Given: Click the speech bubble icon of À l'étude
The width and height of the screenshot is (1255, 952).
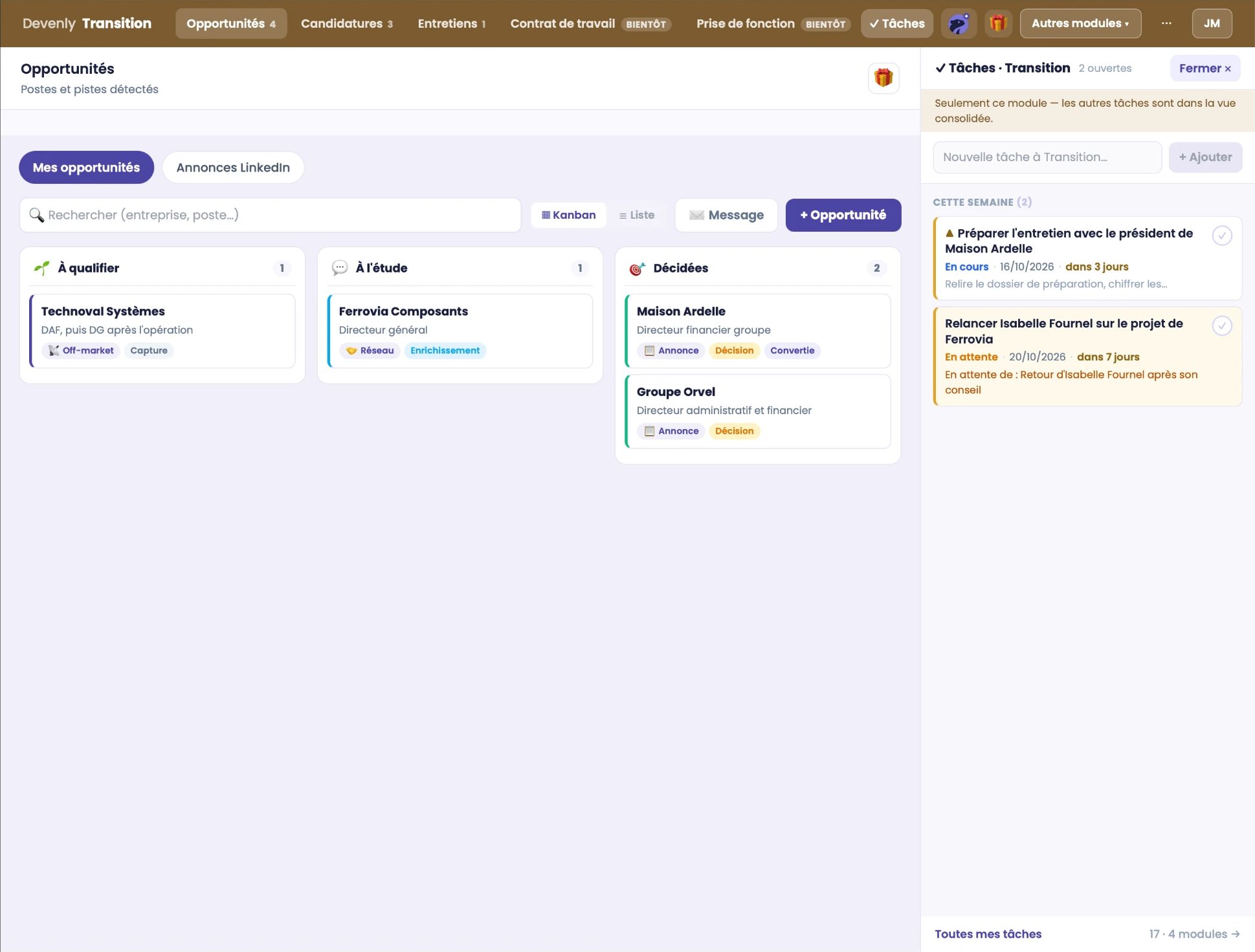Looking at the screenshot, I should click(339, 268).
